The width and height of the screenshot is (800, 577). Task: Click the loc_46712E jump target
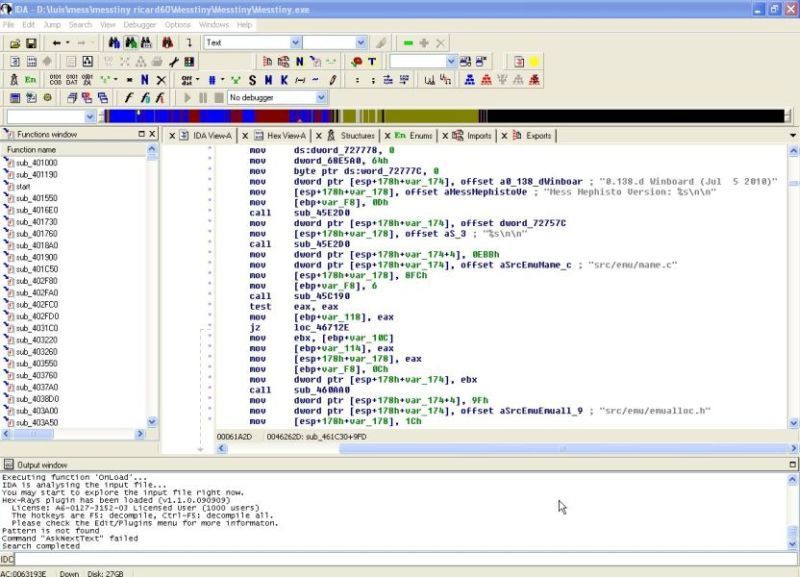pos(321,328)
